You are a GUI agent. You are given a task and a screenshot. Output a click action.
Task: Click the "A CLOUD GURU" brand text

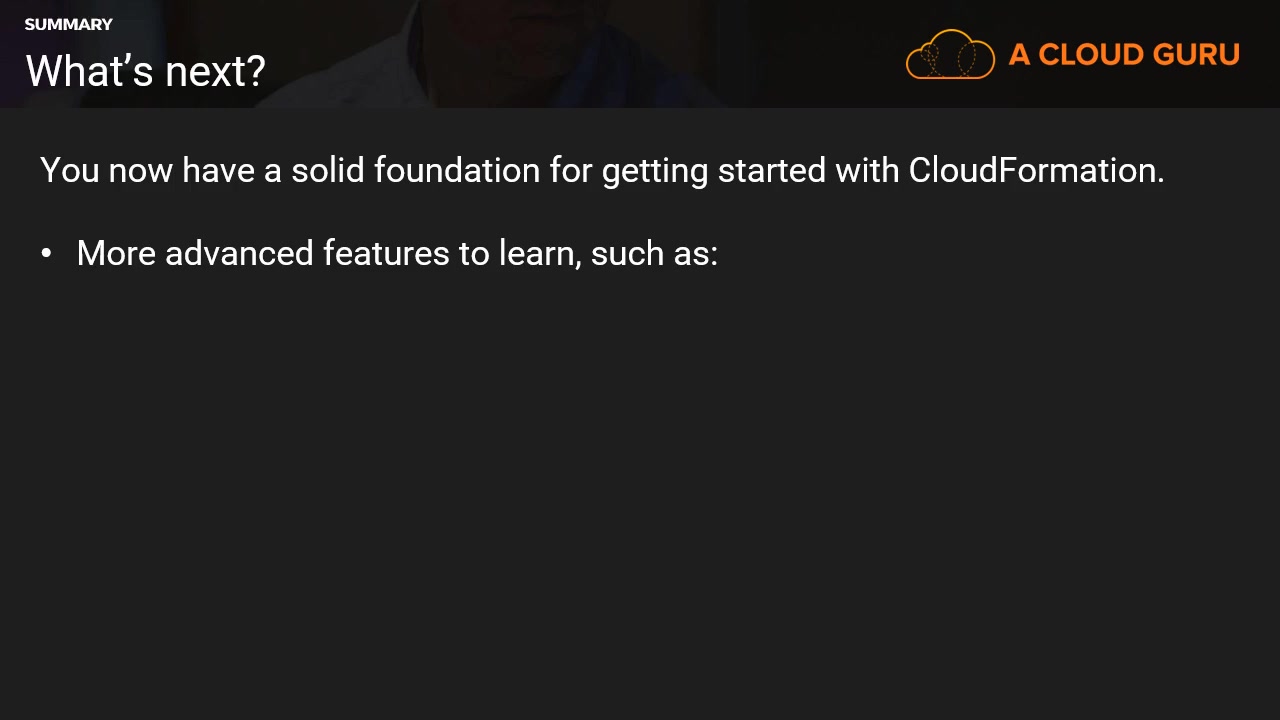point(1124,55)
